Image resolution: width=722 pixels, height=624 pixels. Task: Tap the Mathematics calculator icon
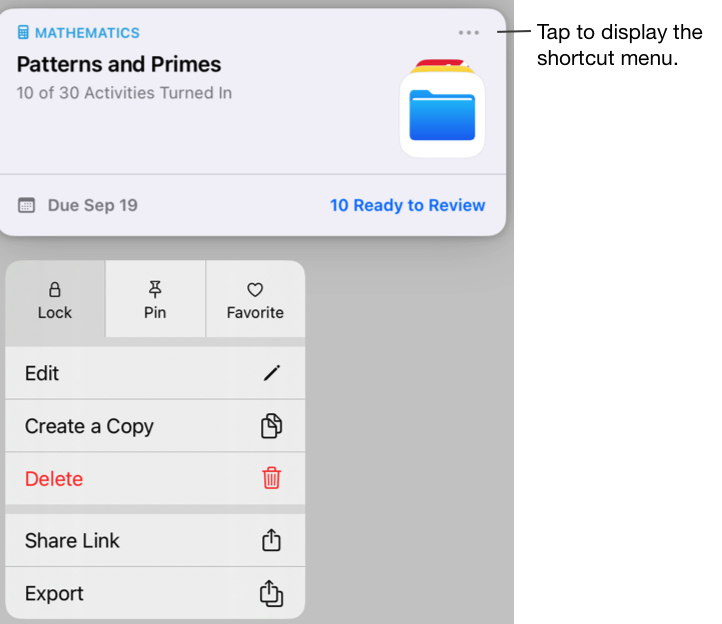click(x=24, y=33)
